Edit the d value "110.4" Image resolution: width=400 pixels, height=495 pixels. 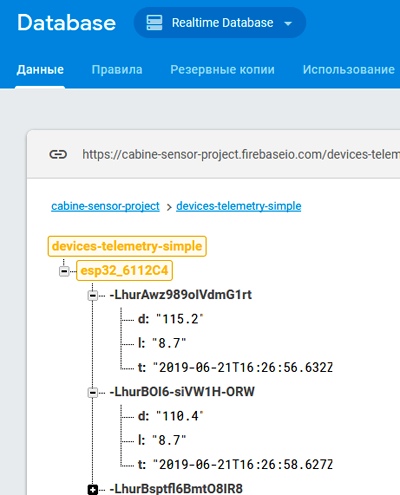180,416
